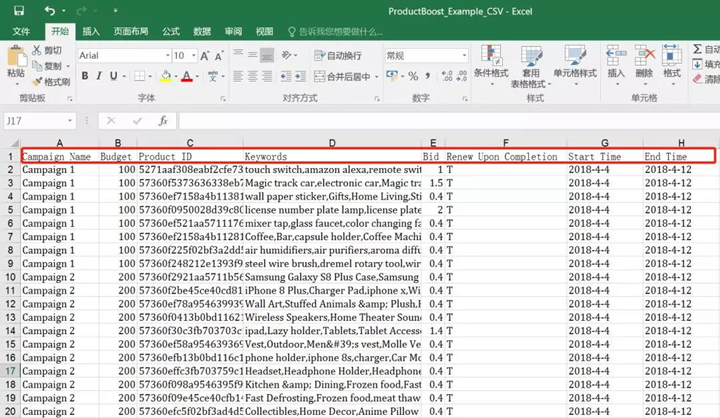Switch to the Formulas (公式) tab

[171, 31]
